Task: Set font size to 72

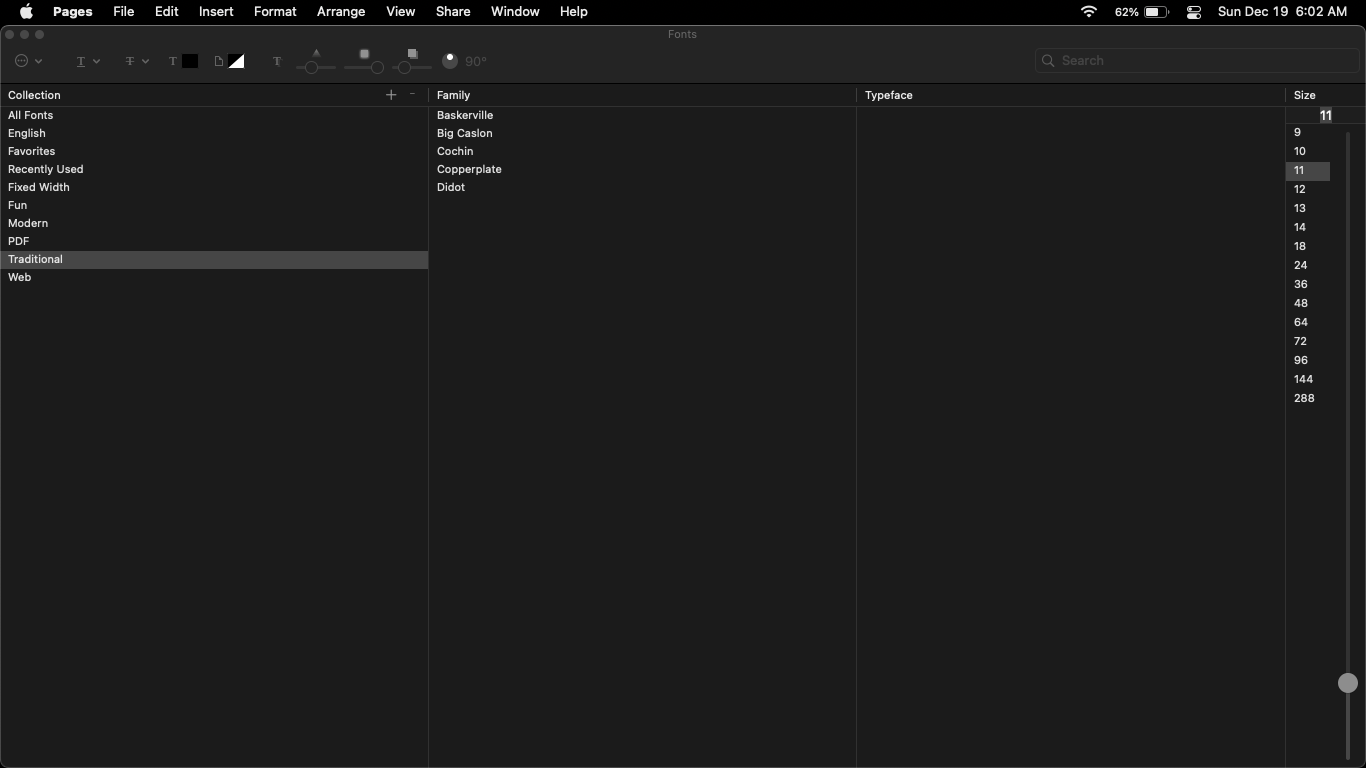Action: [1308, 341]
